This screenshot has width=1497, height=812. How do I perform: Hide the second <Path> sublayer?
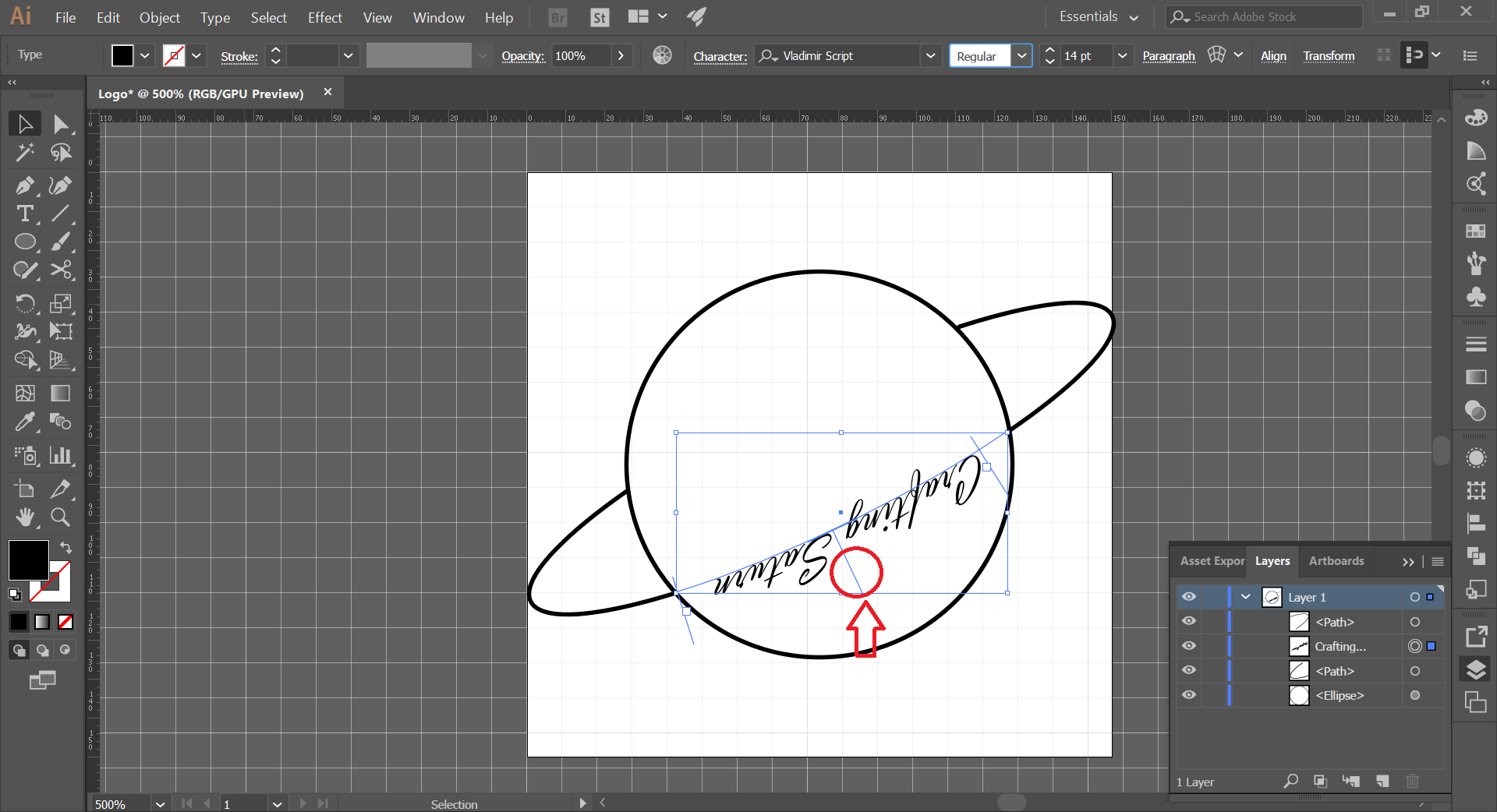pyautogui.click(x=1188, y=670)
